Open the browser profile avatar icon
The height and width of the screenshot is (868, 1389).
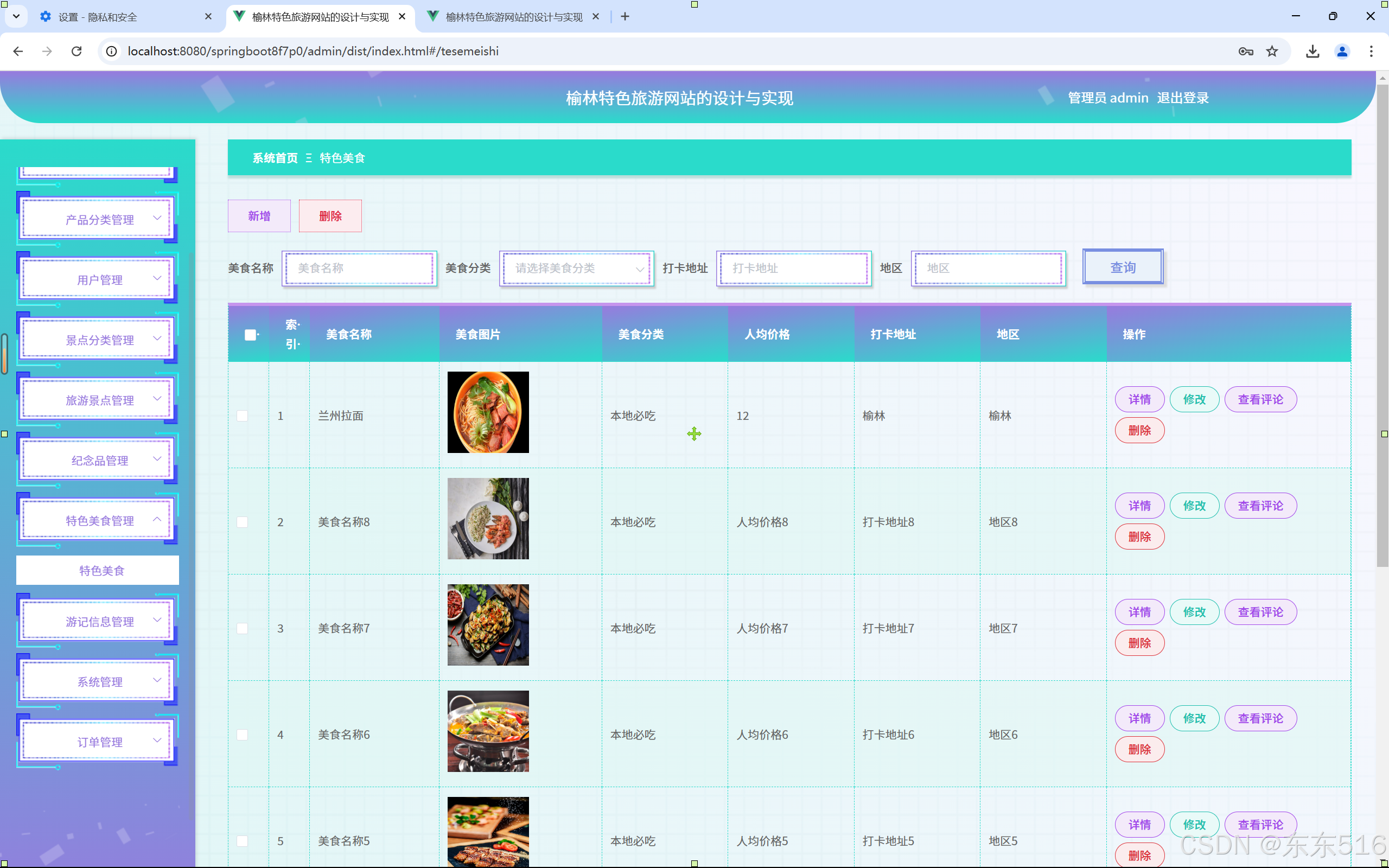(1342, 51)
